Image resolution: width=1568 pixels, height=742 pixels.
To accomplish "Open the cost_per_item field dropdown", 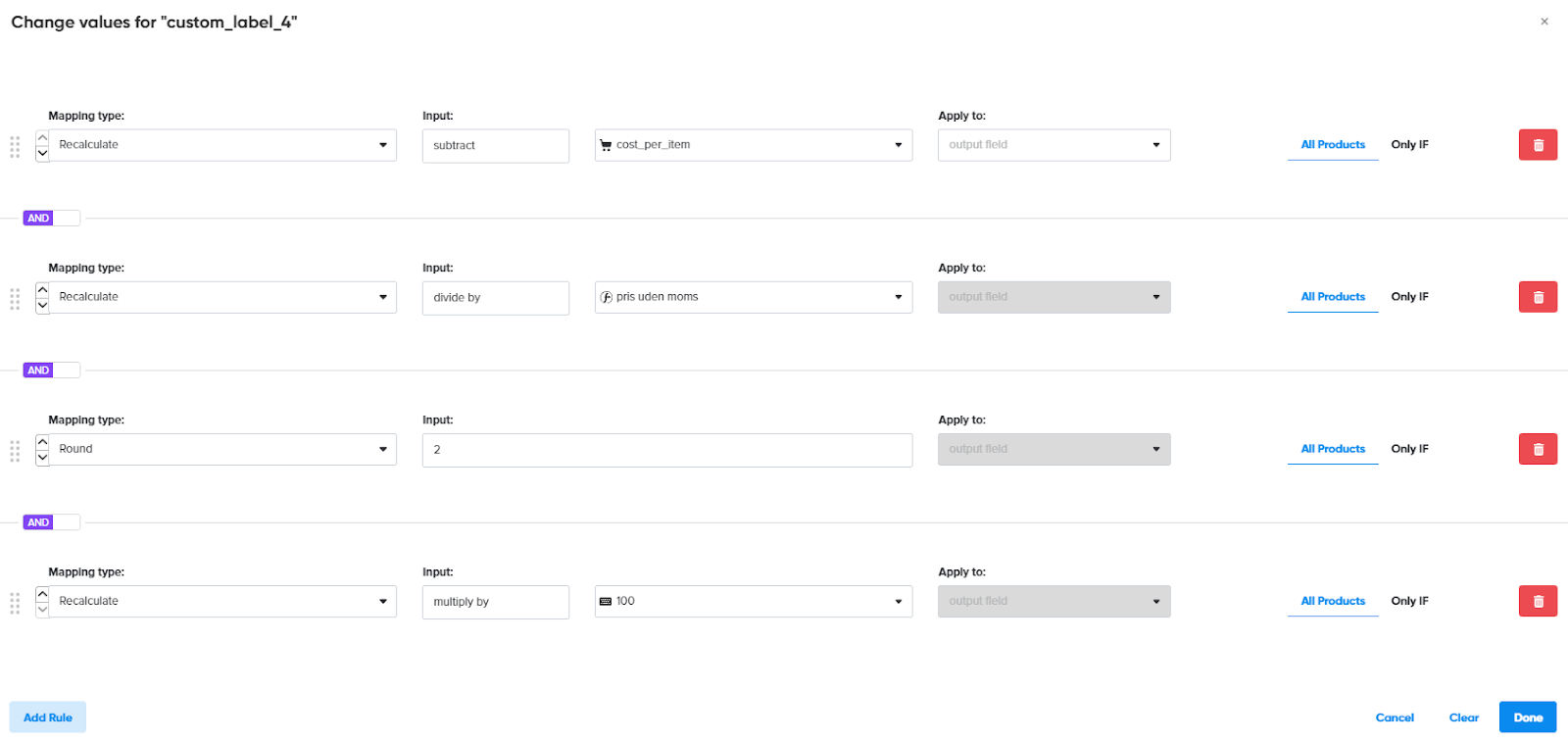I will 753,145.
